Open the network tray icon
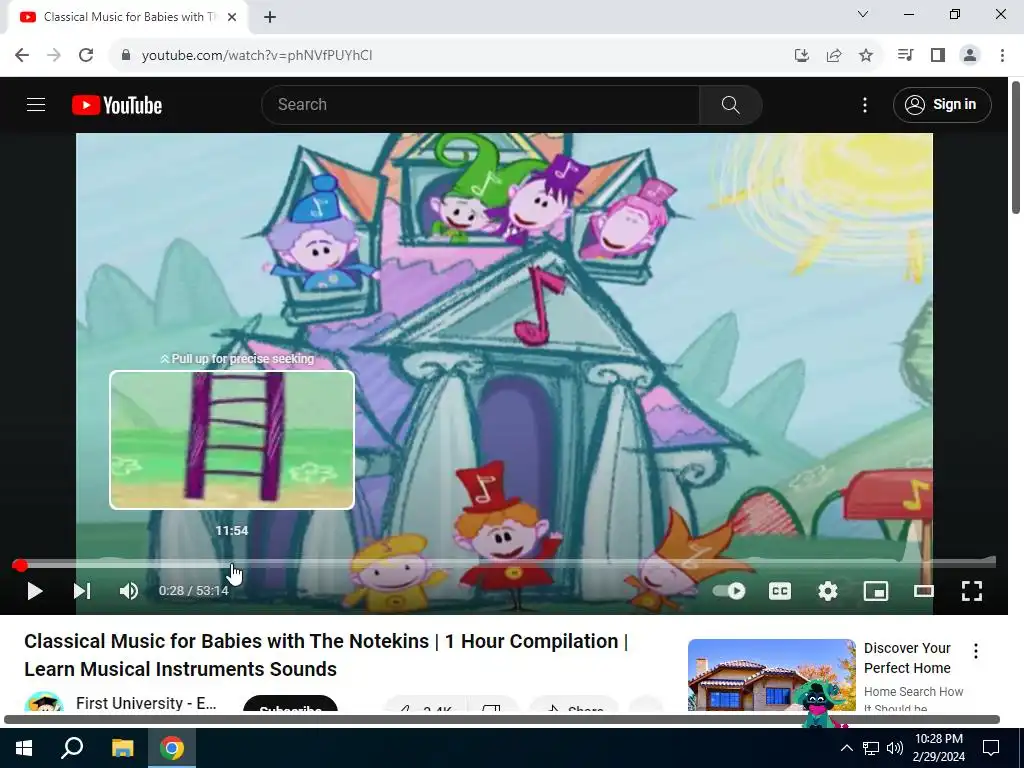 tap(871, 748)
